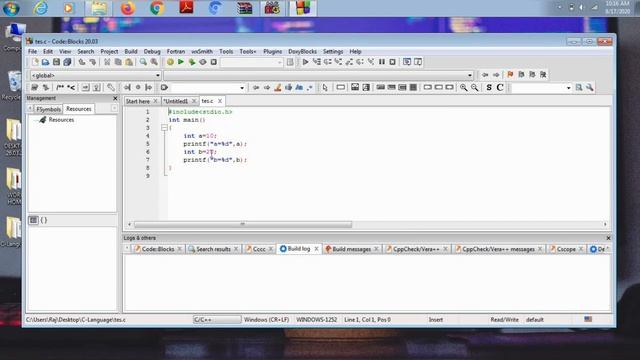The image size is (640, 360).
Task: Click the jump forward arrow near bookmarks
Action: click(x=496, y=75)
